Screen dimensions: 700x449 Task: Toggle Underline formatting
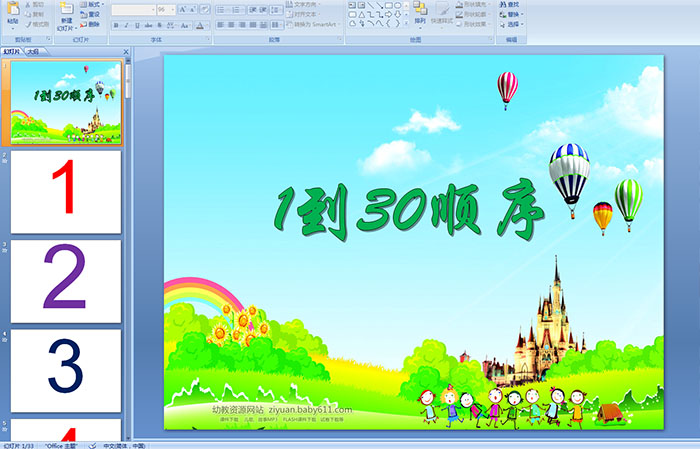click(137, 25)
